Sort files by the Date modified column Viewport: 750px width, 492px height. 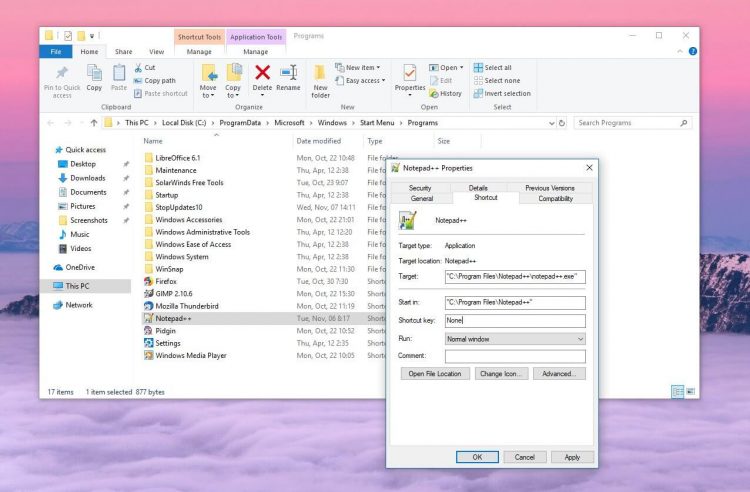coord(319,141)
